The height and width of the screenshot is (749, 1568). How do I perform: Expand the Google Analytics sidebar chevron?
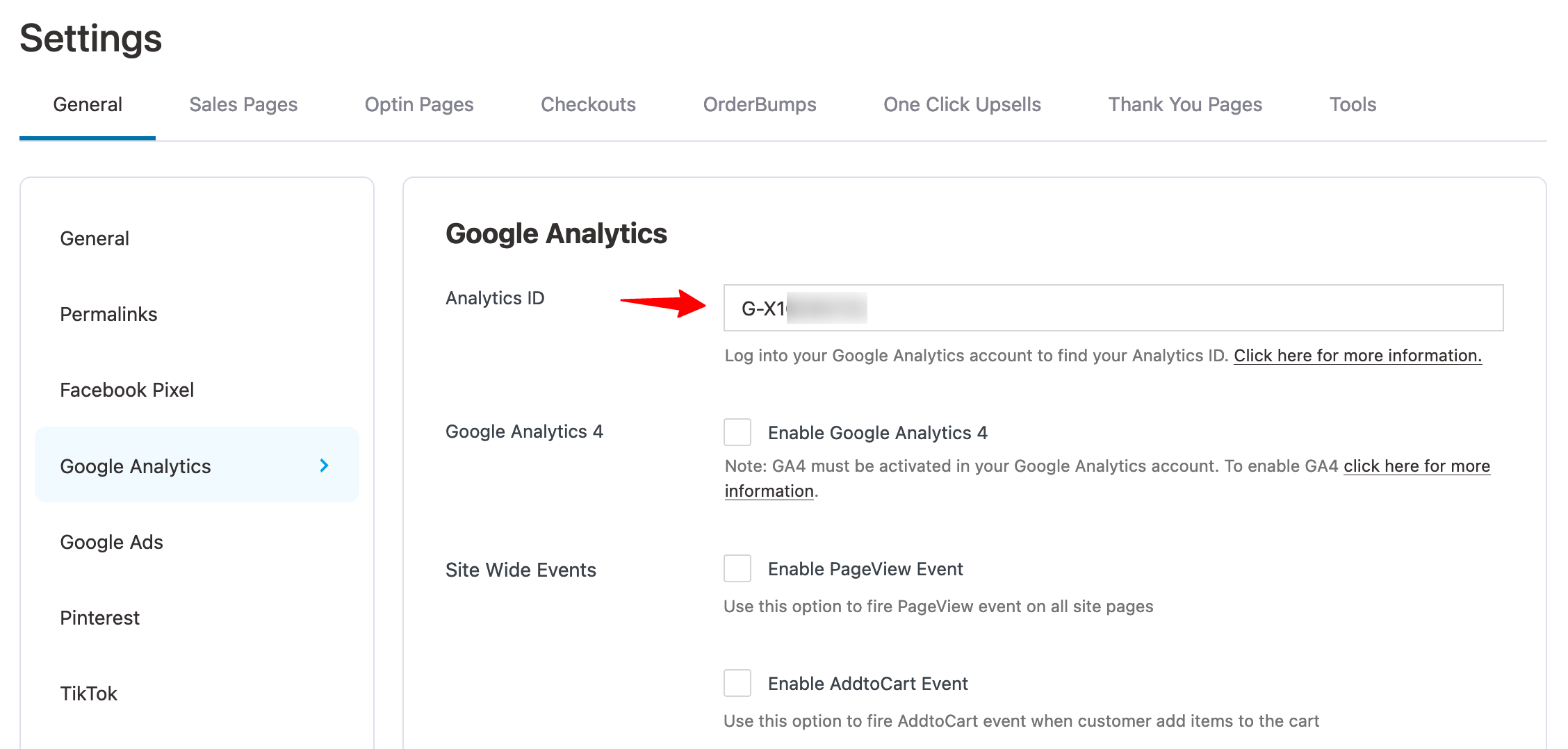pos(324,466)
